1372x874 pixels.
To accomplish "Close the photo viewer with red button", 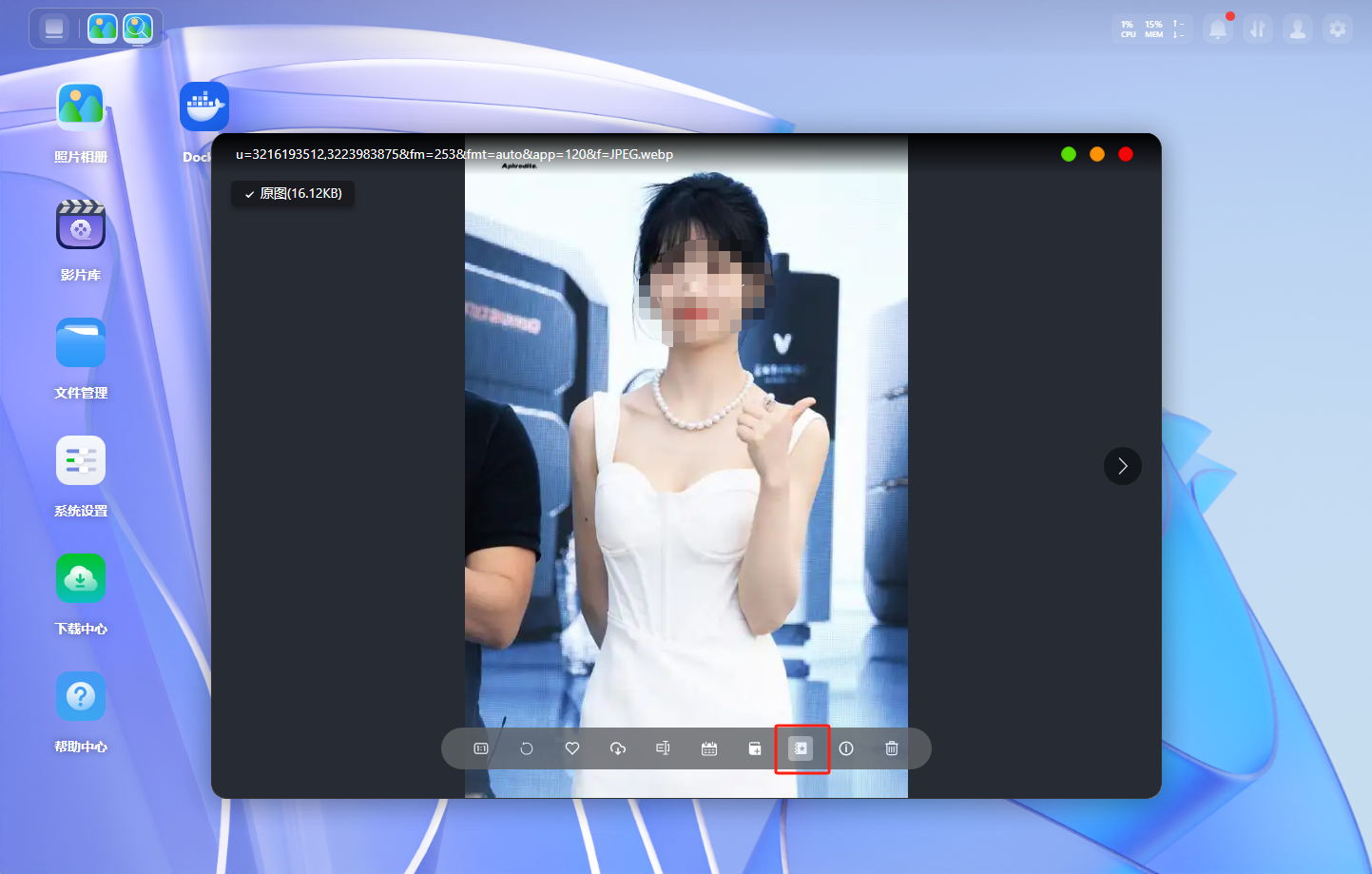I will pyautogui.click(x=1126, y=154).
